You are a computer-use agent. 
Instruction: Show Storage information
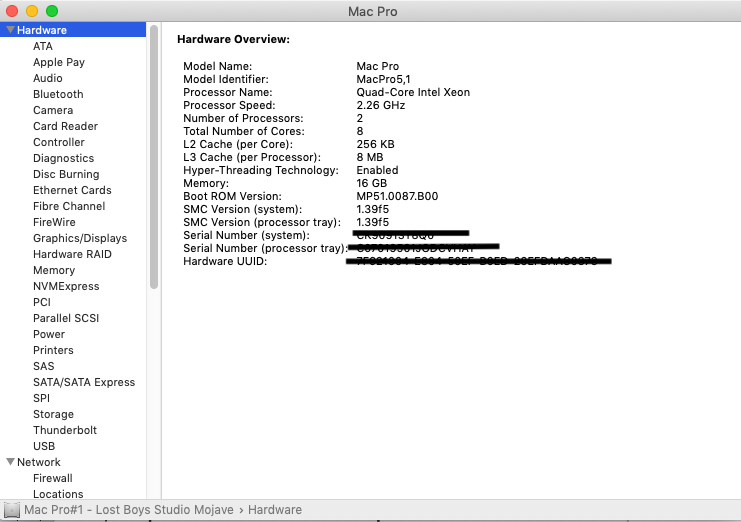pyautogui.click(x=53, y=414)
